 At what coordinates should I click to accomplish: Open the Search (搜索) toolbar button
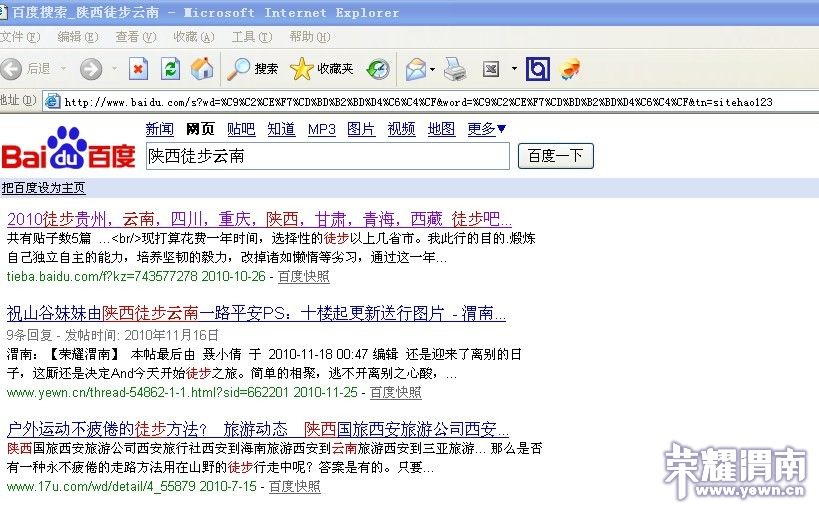[x=252, y=69]
